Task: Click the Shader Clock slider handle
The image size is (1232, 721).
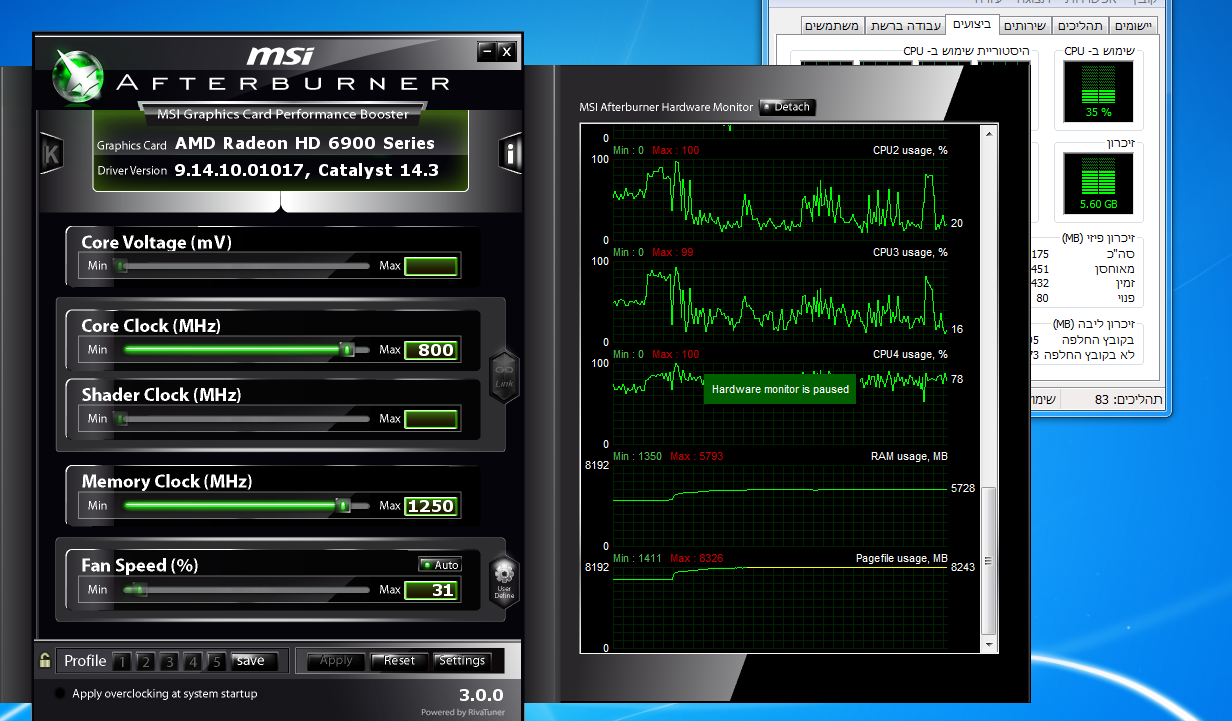Action: pyautogui.click(x=121, y=419)
